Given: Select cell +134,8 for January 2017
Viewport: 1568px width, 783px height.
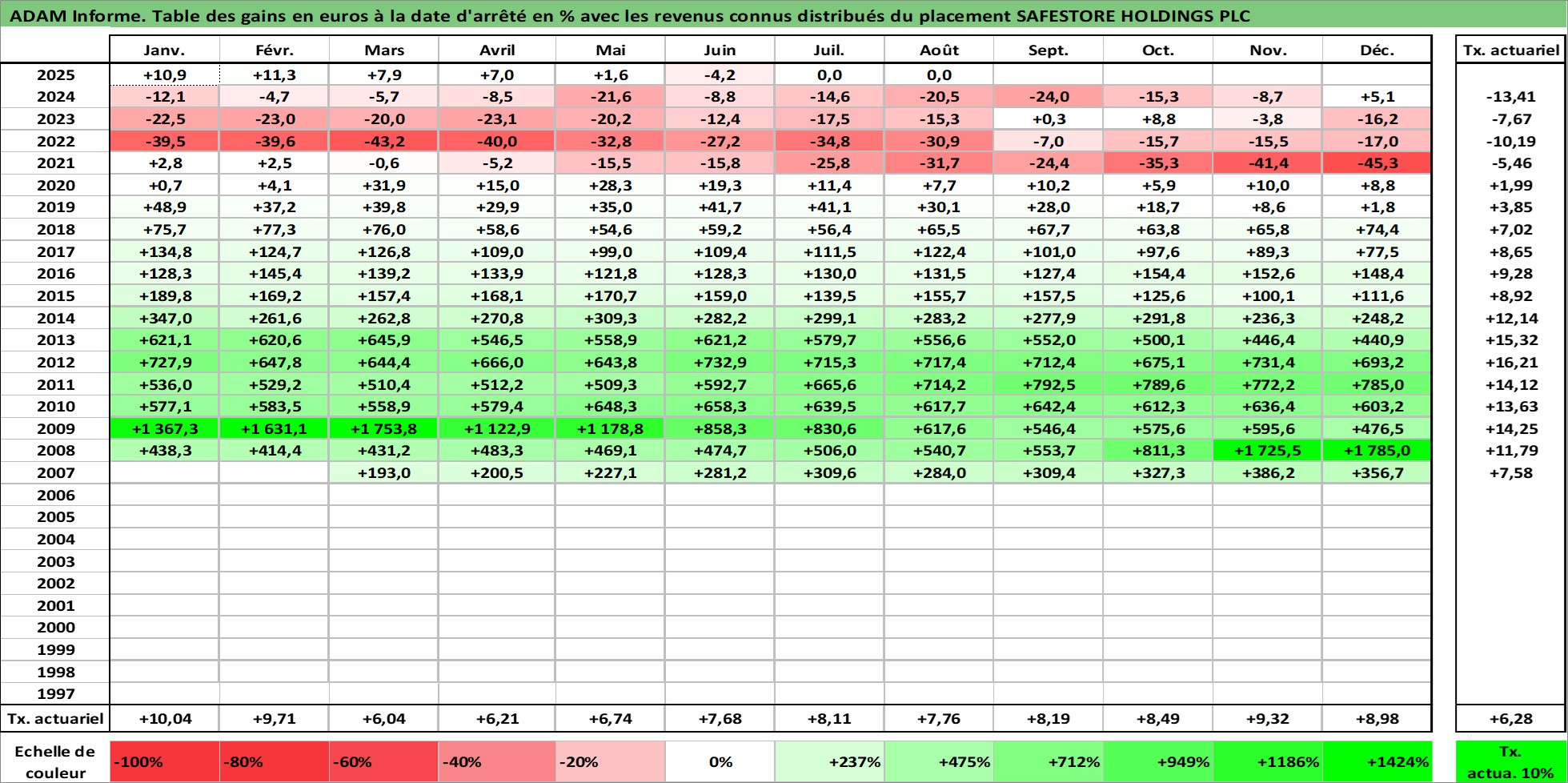Looking at the screenshot, I should (x=164, y=251).
